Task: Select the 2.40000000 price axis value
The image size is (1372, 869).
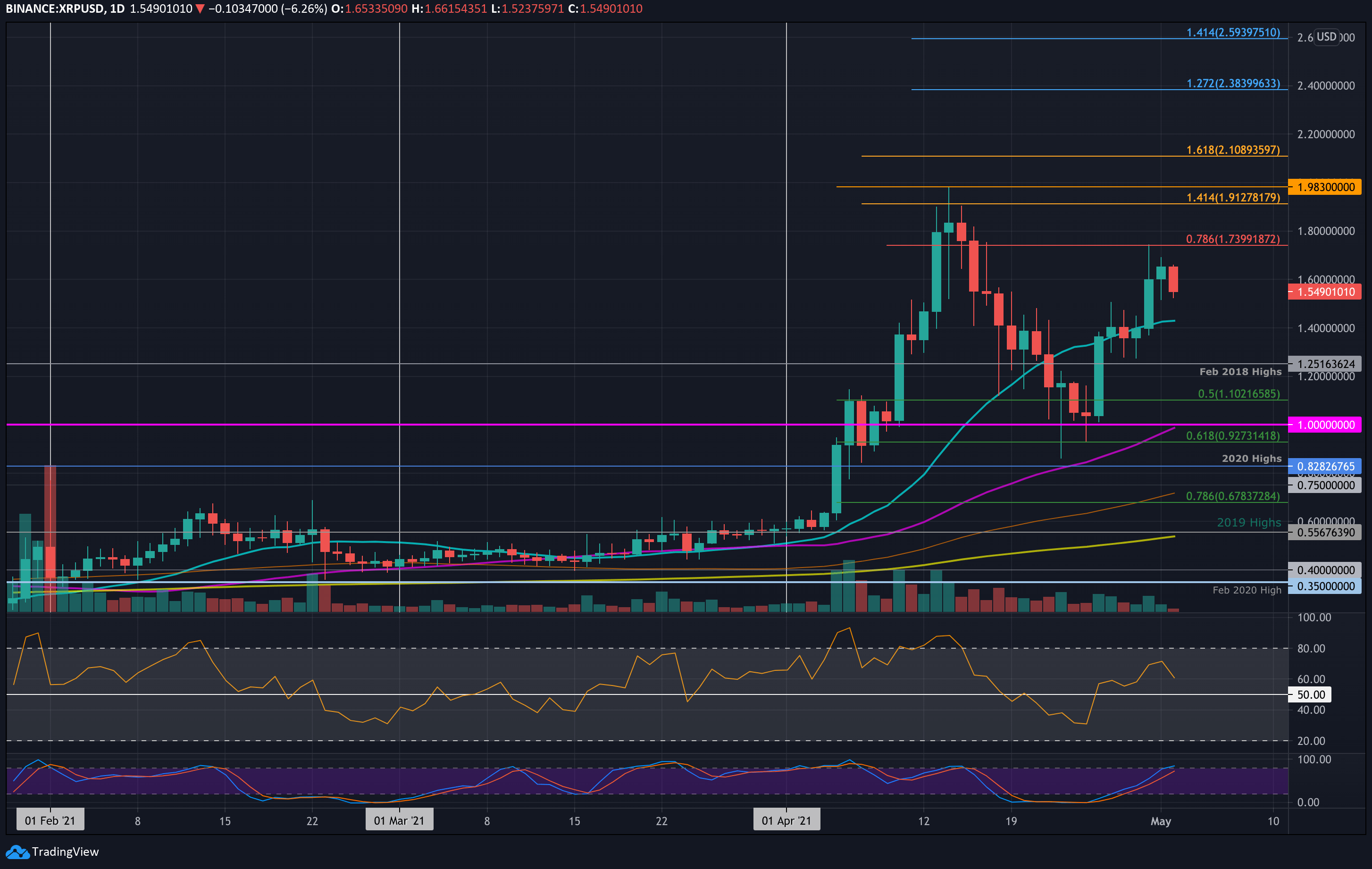Action: click(1326, 86)
